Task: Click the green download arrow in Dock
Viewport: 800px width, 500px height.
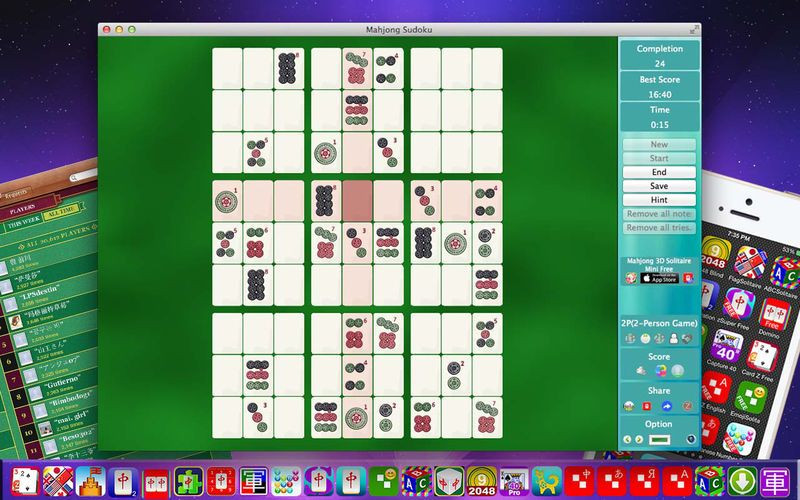Action: pos(742,481)
